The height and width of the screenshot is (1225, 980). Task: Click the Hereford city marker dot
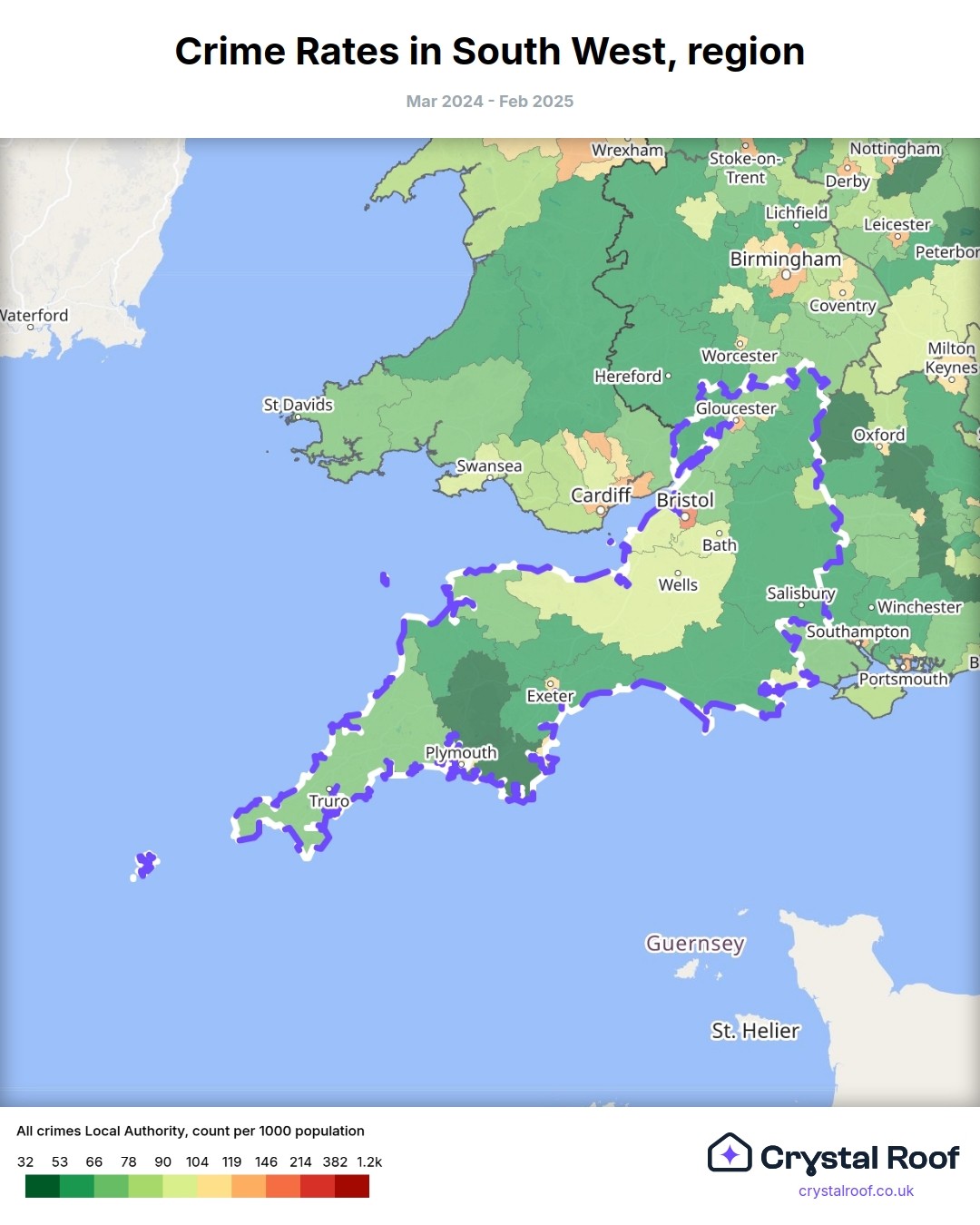pos(669,376)
